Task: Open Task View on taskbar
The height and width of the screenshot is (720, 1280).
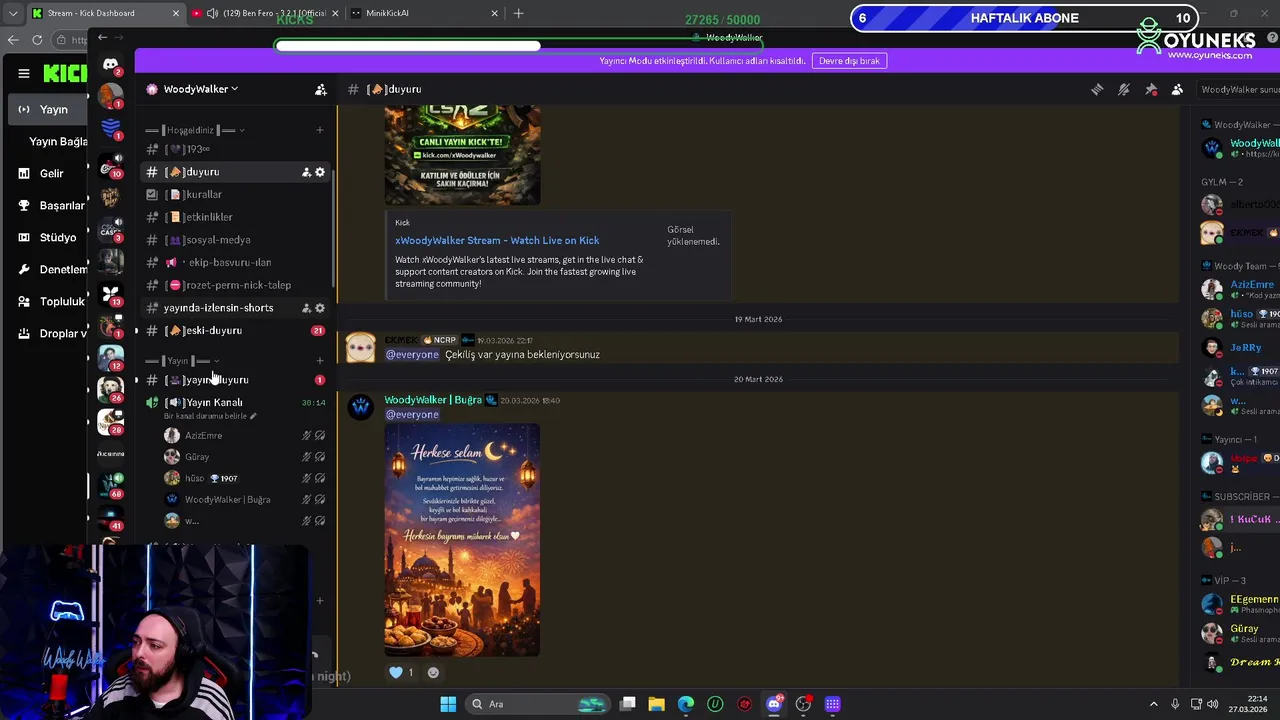Action: (628, 704)
